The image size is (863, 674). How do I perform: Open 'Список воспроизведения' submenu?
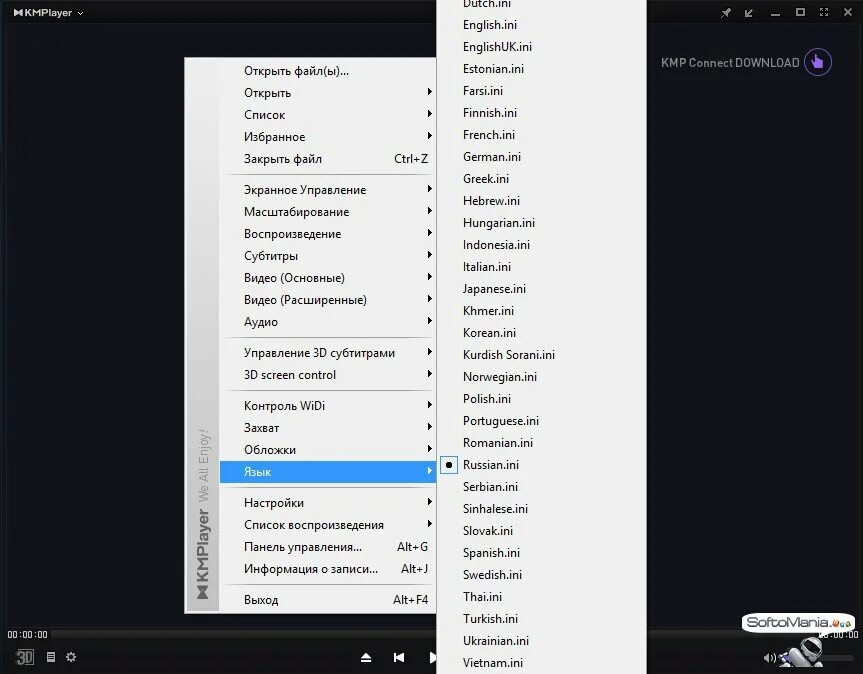click(x=327, y=524)
